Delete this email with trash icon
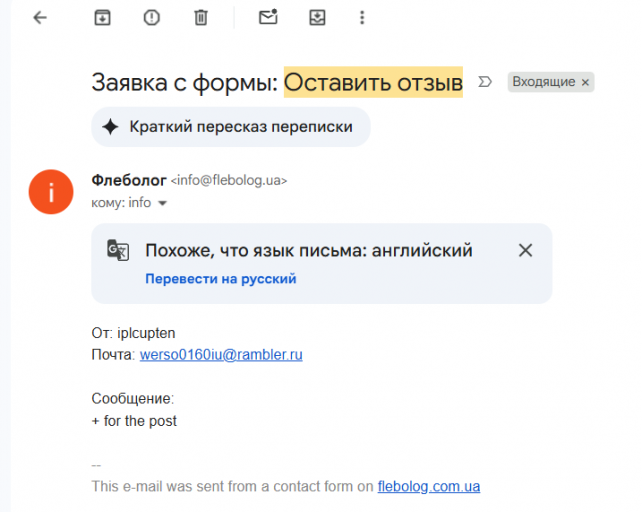642x512 pixels. pos(201,18)
